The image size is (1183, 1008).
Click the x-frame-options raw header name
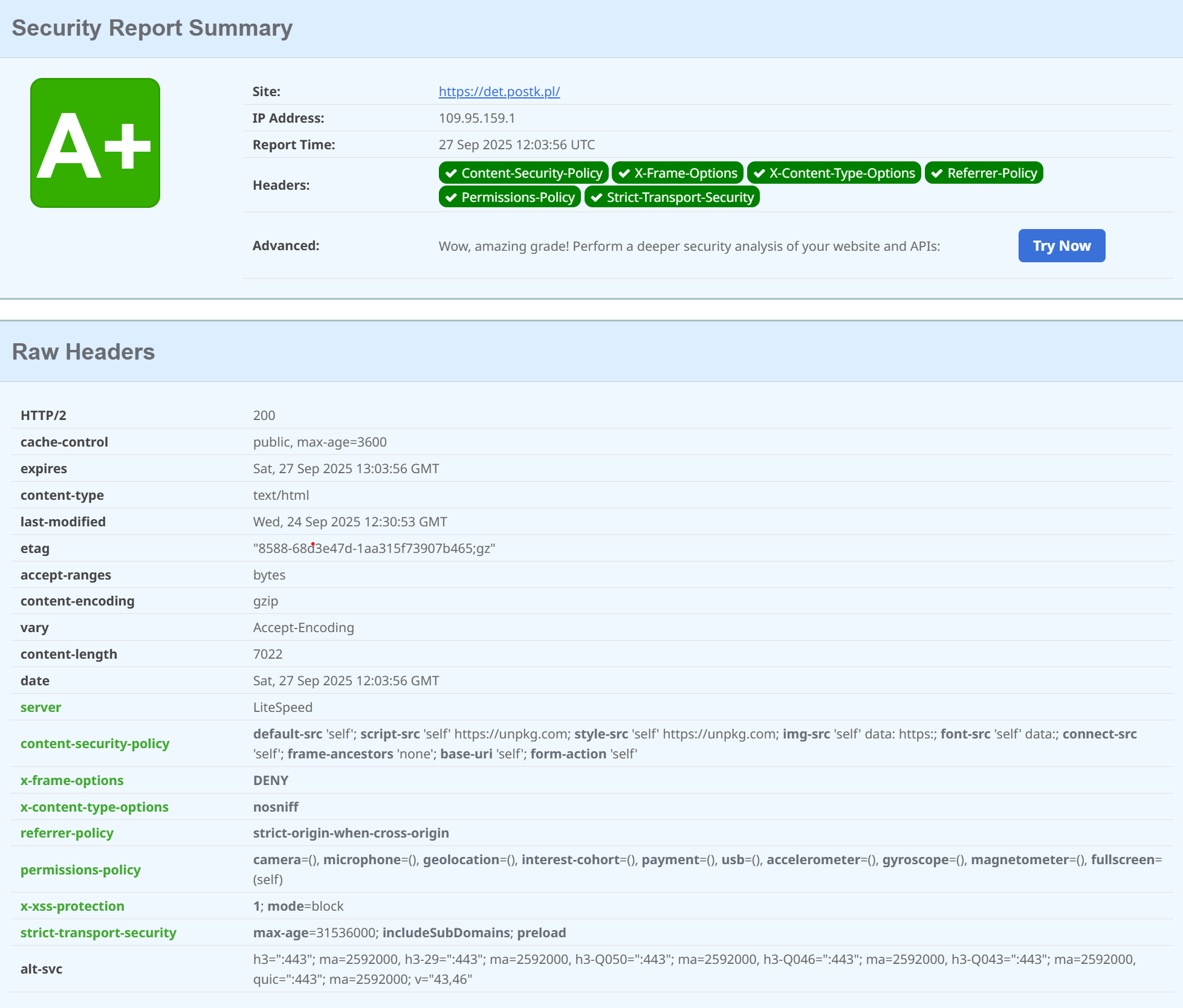tap(72, 780)
